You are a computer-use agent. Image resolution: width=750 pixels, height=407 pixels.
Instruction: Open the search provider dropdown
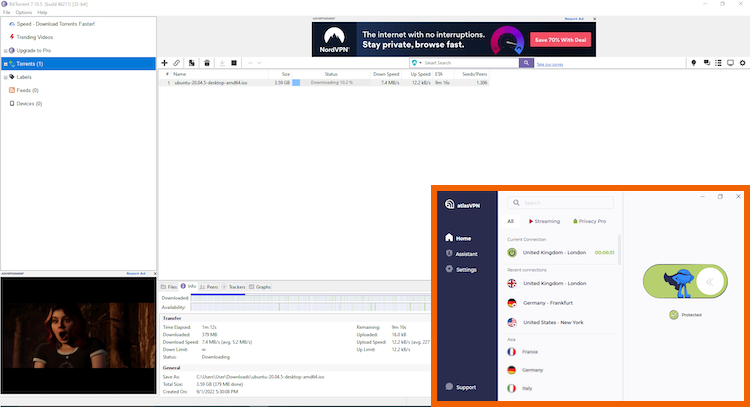(416, 63)
